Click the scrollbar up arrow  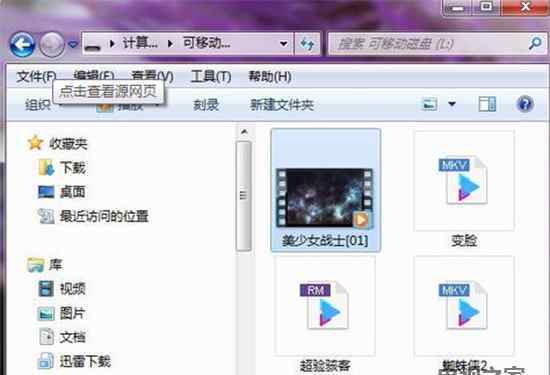tap(244, 132)
